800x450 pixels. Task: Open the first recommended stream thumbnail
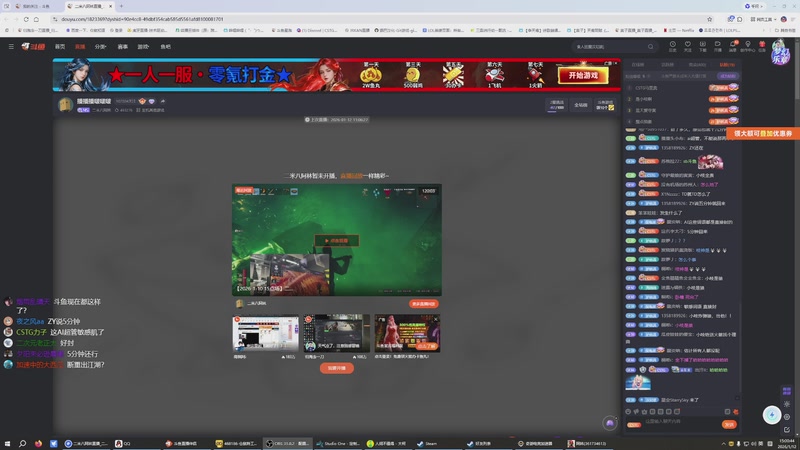(x=265, y=333)
